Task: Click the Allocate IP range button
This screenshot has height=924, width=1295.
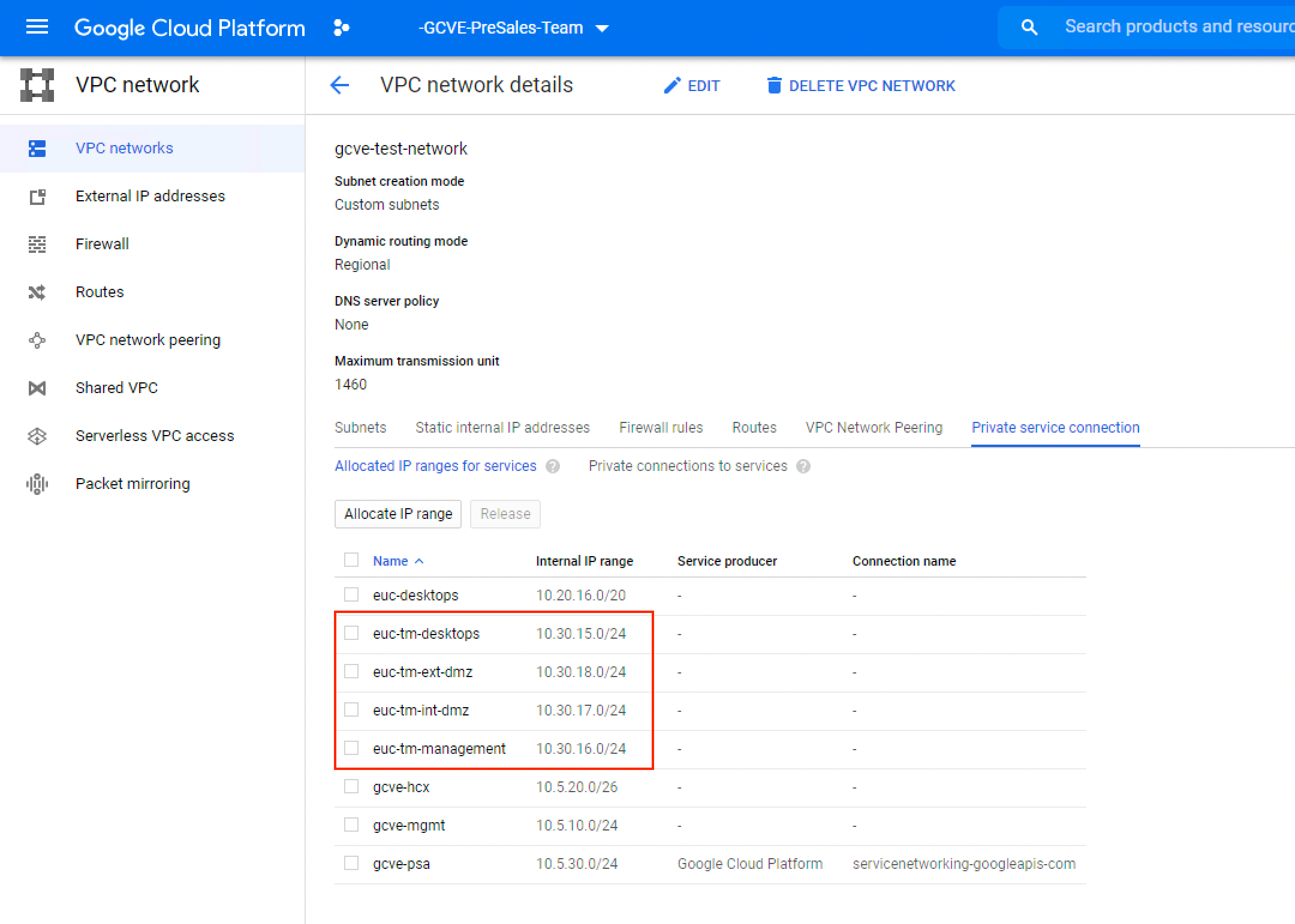Action: coord(397,514)
